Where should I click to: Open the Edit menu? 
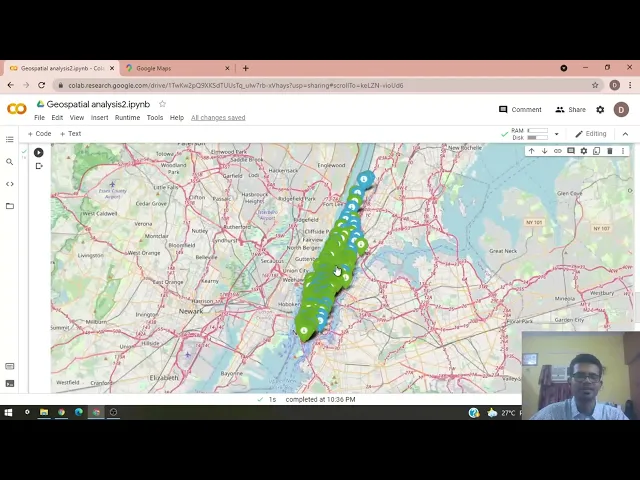[x=57, y=118]
